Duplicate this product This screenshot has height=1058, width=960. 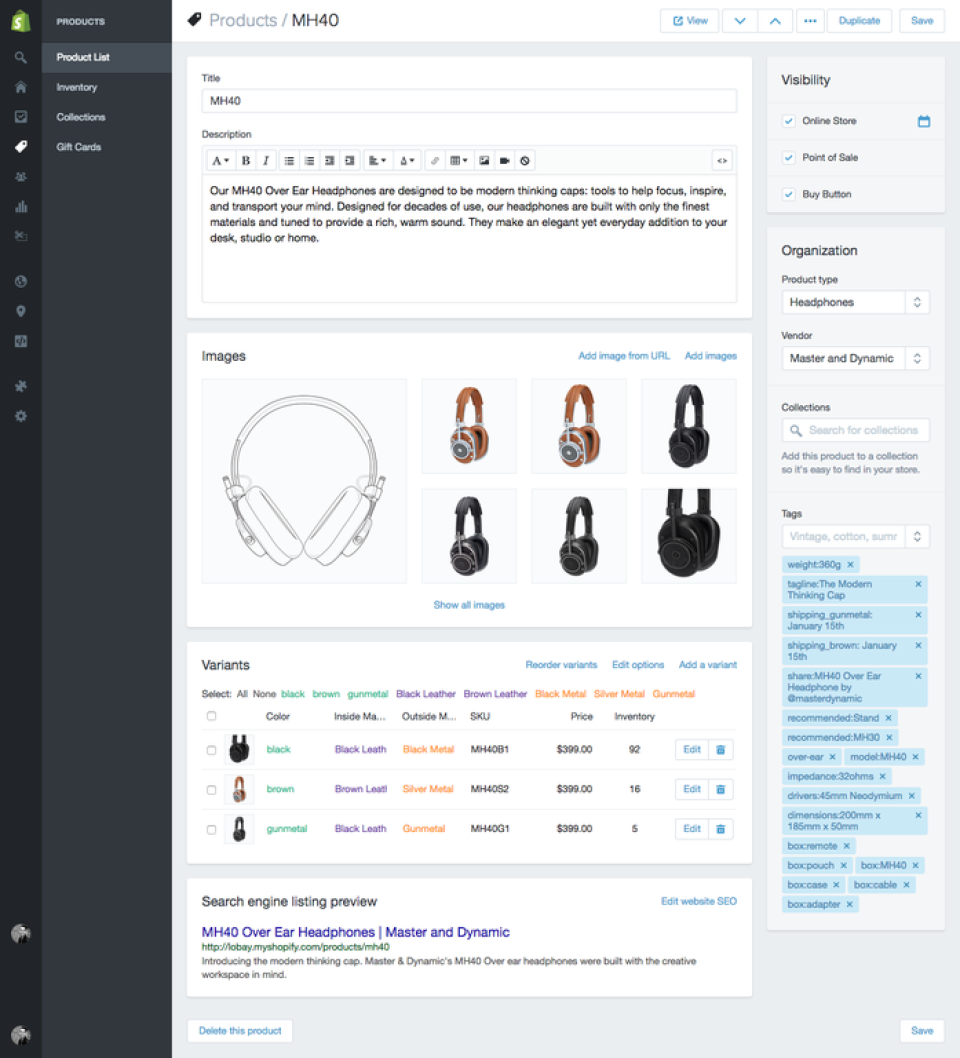click(858, 20)
